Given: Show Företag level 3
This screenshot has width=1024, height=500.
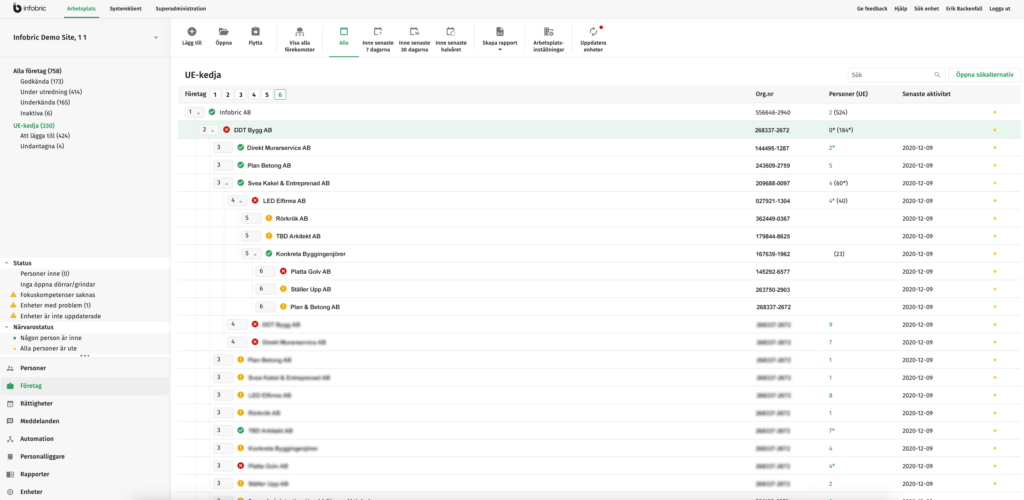Looking at the screenshot, I should pyautogui.click(x=241, y=95).
